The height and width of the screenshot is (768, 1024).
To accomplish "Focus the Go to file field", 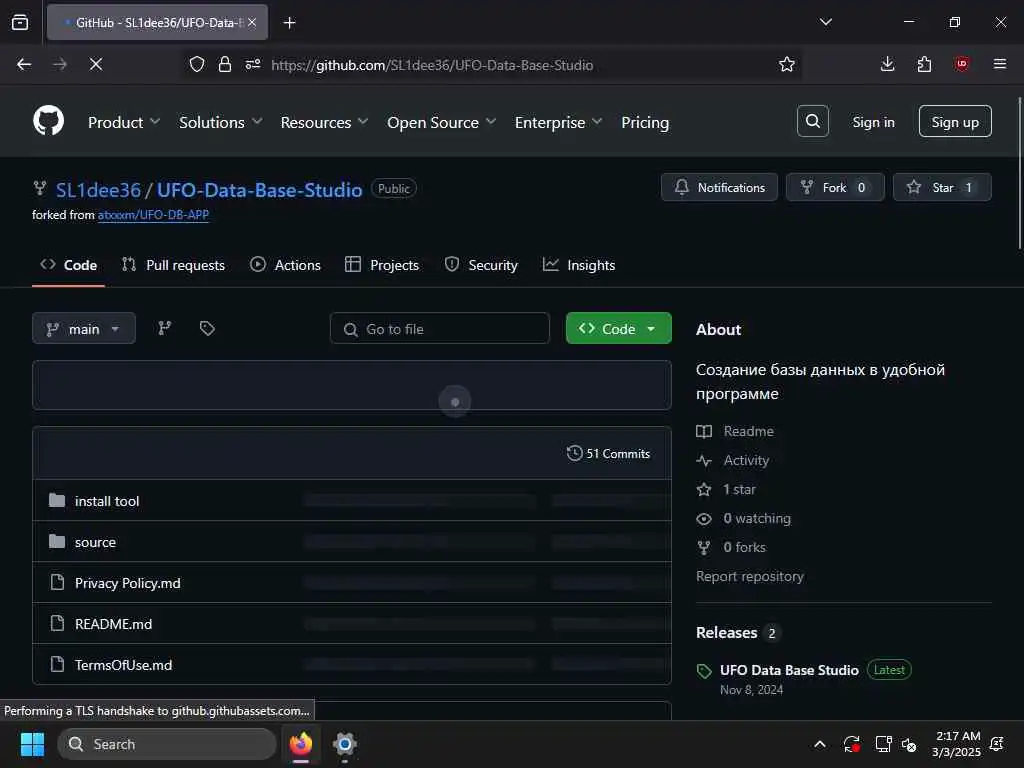I will pyautogui.click(x=440, y=328).
